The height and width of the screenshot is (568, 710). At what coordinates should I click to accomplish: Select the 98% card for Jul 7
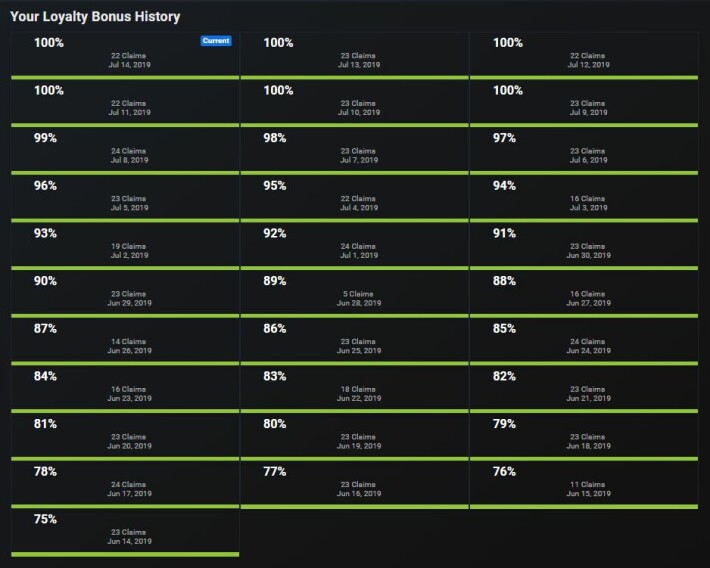pos(355,151)
